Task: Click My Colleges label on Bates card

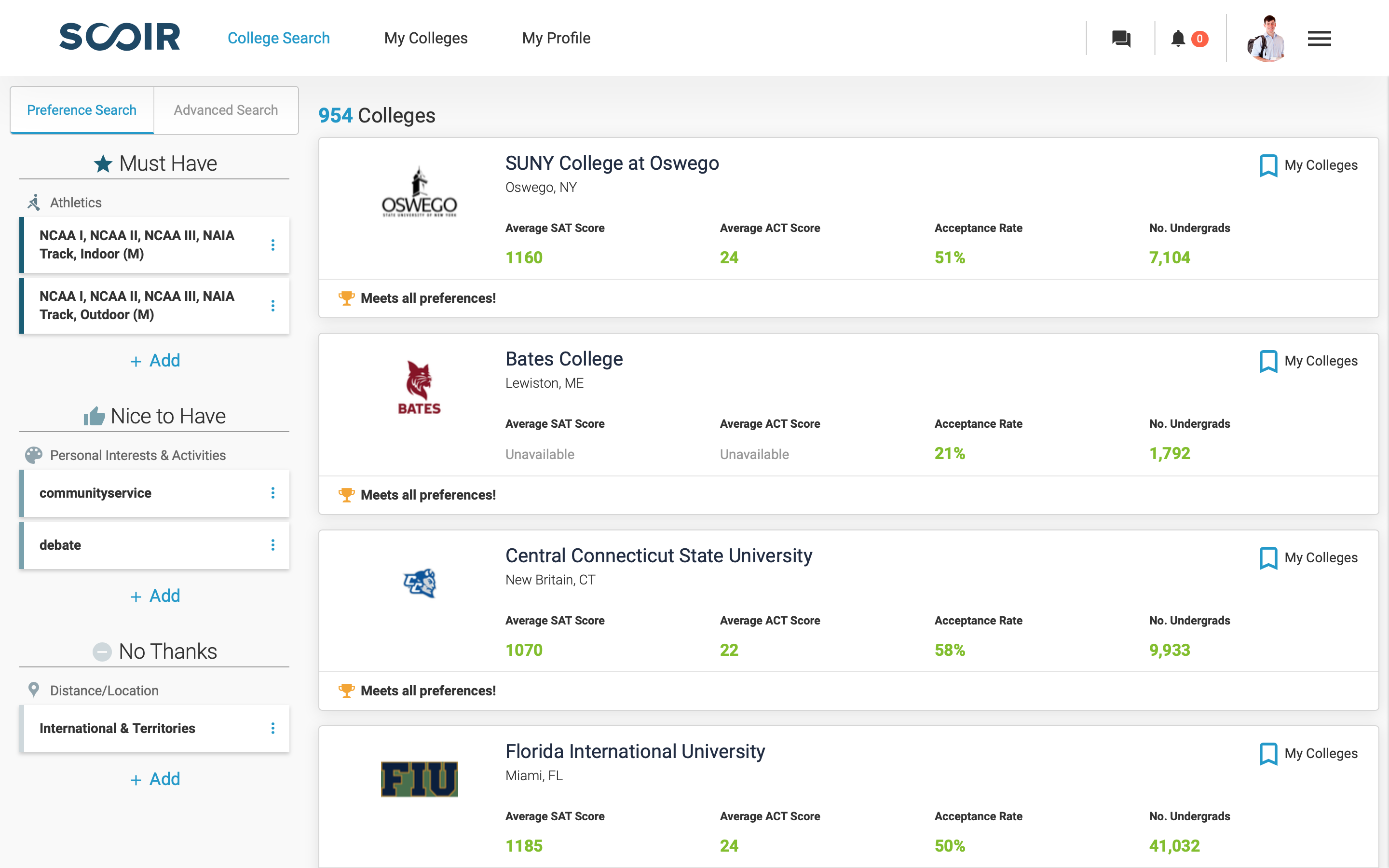Action: click(1321, 361)
